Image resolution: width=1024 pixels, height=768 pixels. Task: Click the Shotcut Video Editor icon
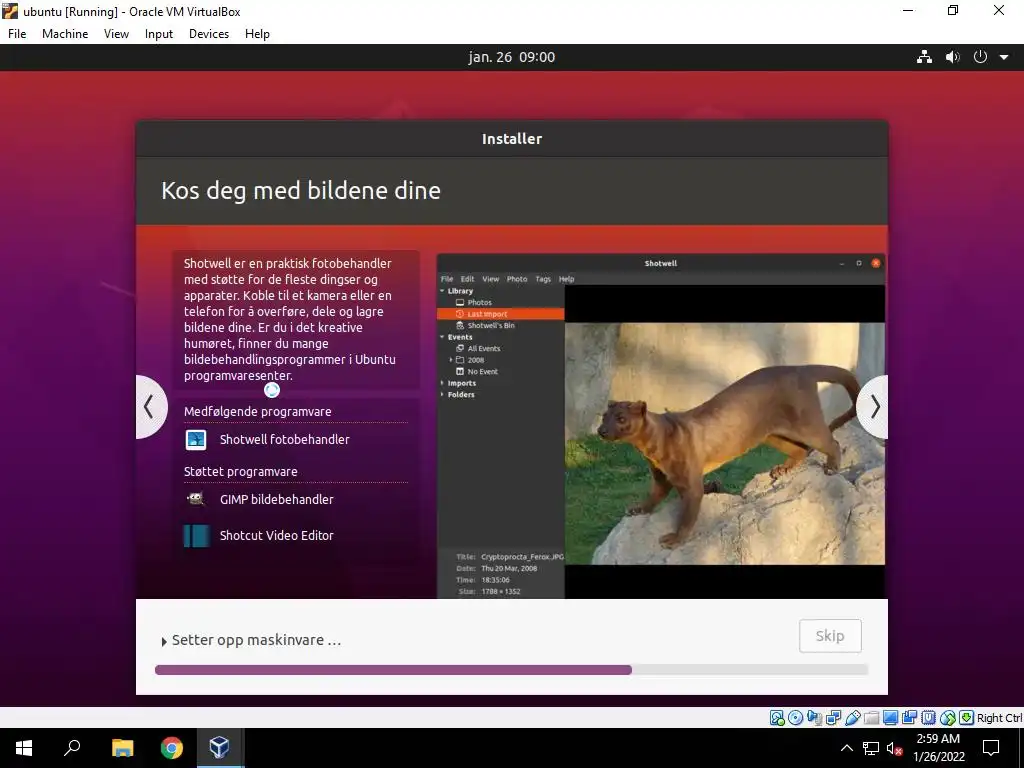(x=197, y=536)
